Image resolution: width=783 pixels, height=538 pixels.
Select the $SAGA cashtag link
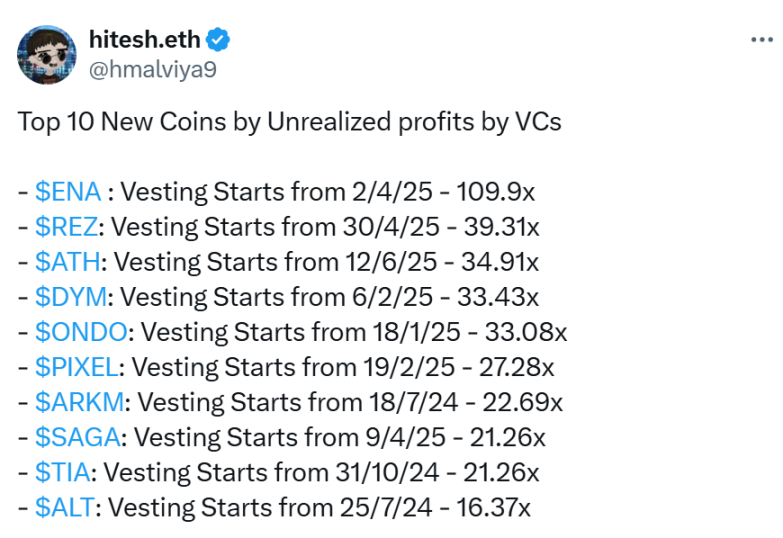click(x=77, y=437)
